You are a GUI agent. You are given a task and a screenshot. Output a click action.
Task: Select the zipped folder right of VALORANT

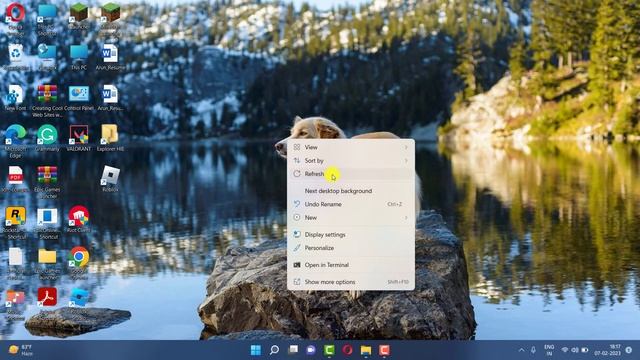coord(110,138)
